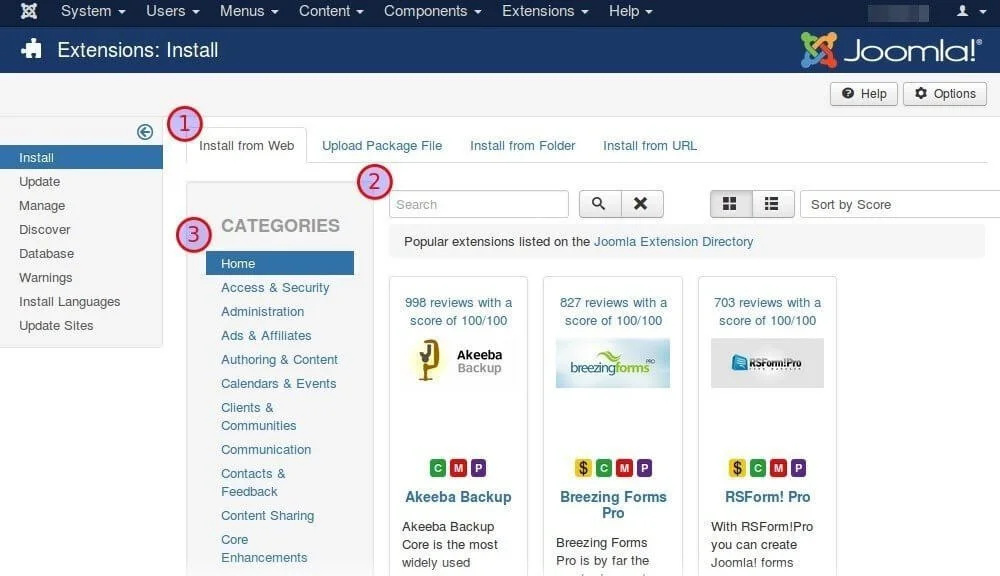The width and height of the screenshot is (1000, 576).
Task: Switch to Upload Package File tab
Action: click(382, 145)
